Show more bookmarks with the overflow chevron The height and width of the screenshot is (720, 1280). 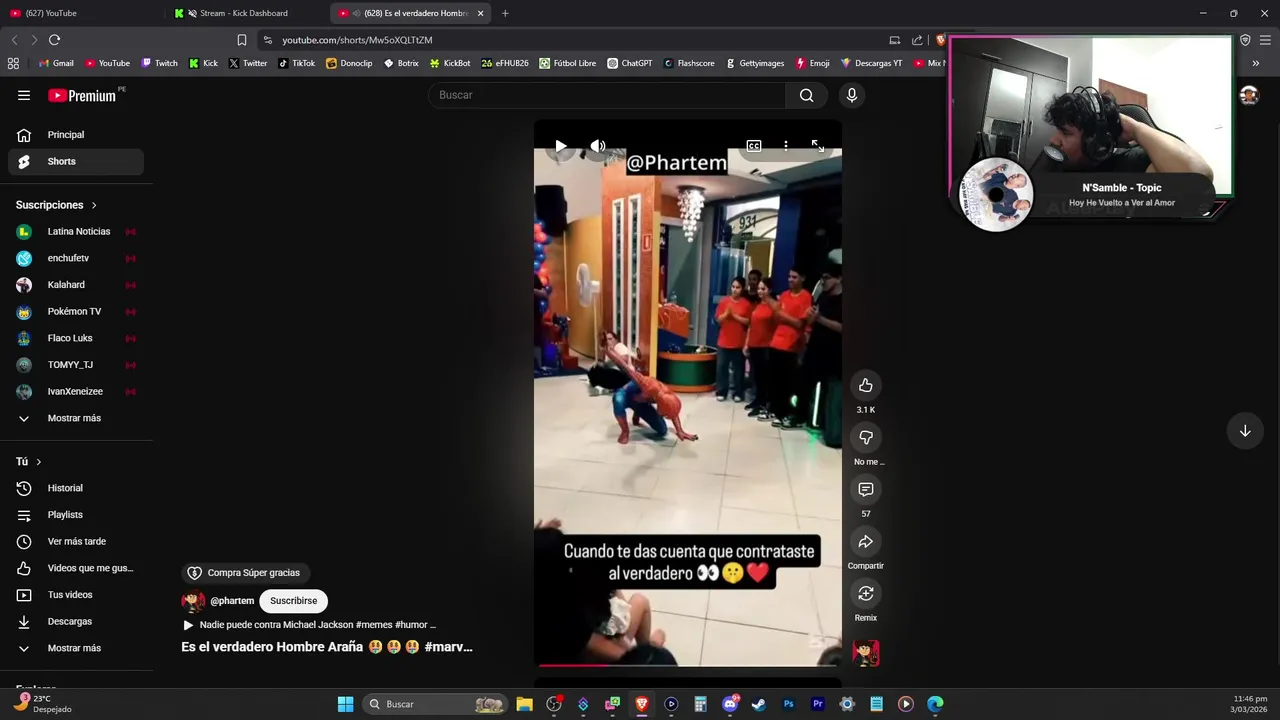click(x=1256, y=63)
